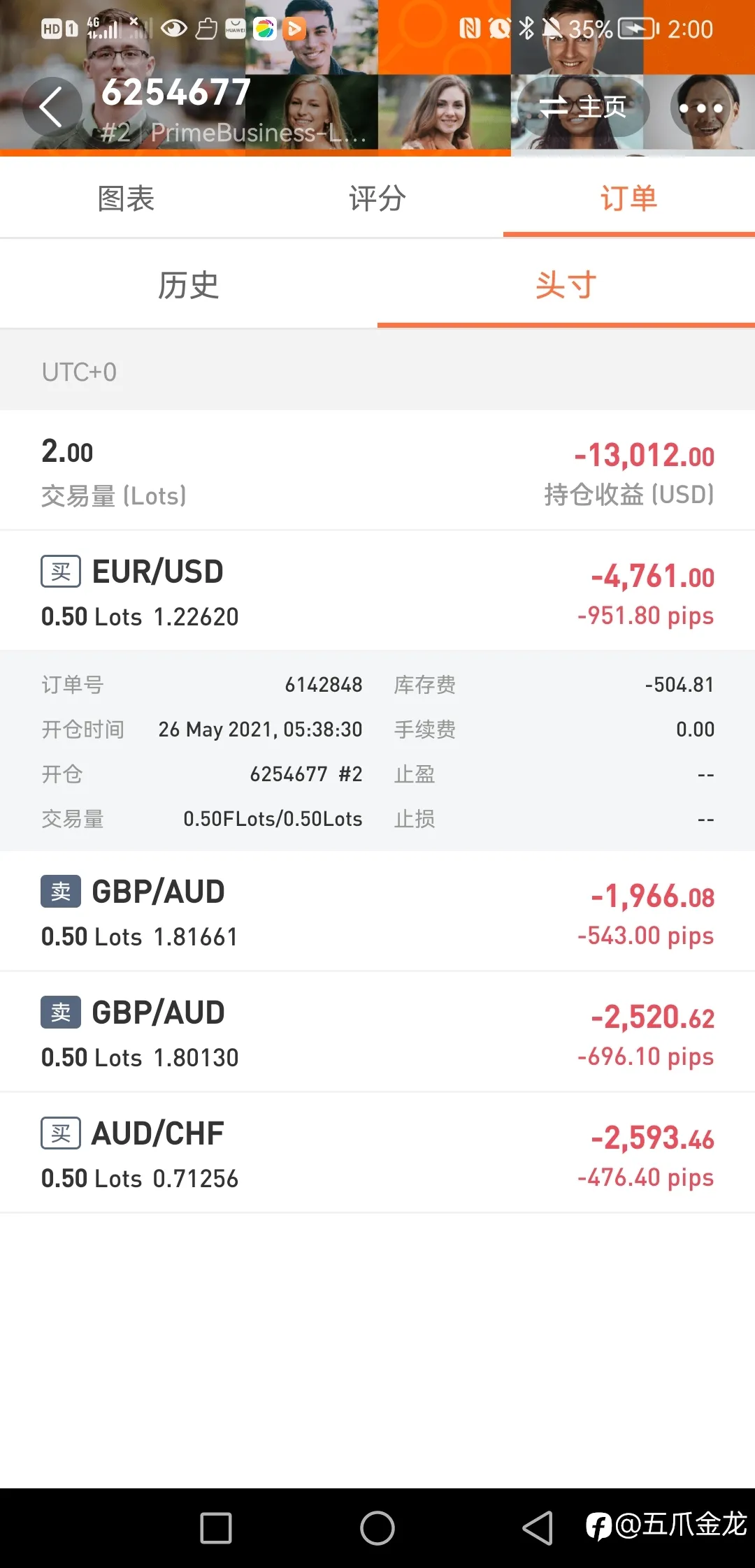This screenshot has height=1568, width=755.
Task: Tap the back arrow in header
Action: [52, 108]
